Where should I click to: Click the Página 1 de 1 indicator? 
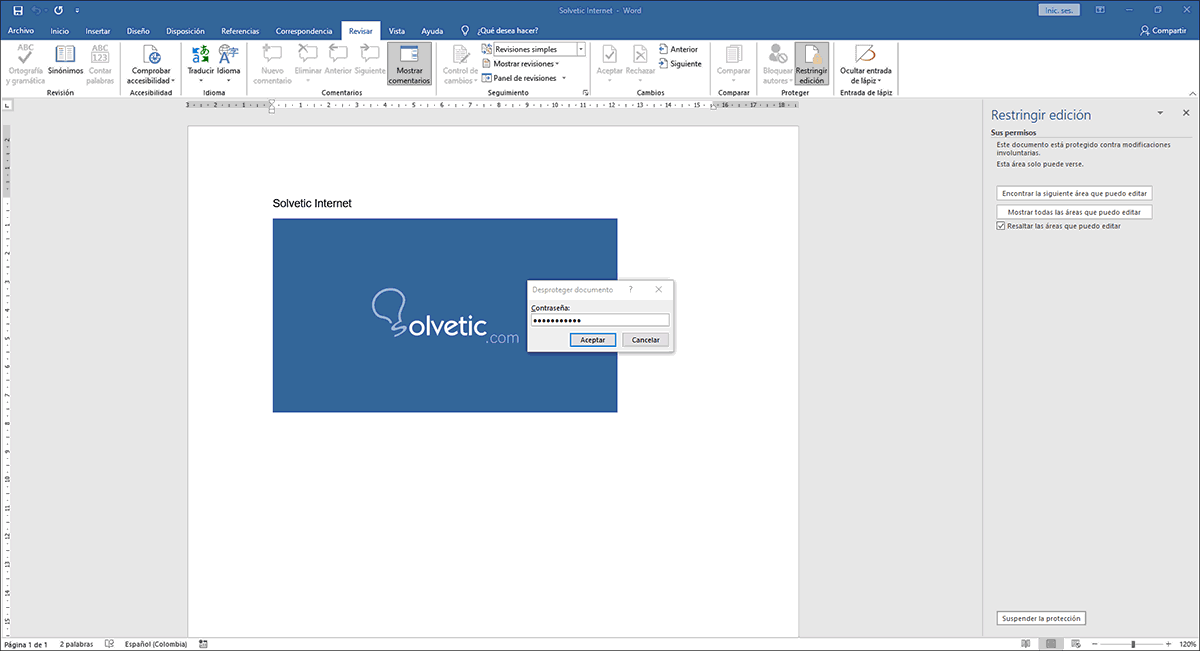[x=26, y=645]
